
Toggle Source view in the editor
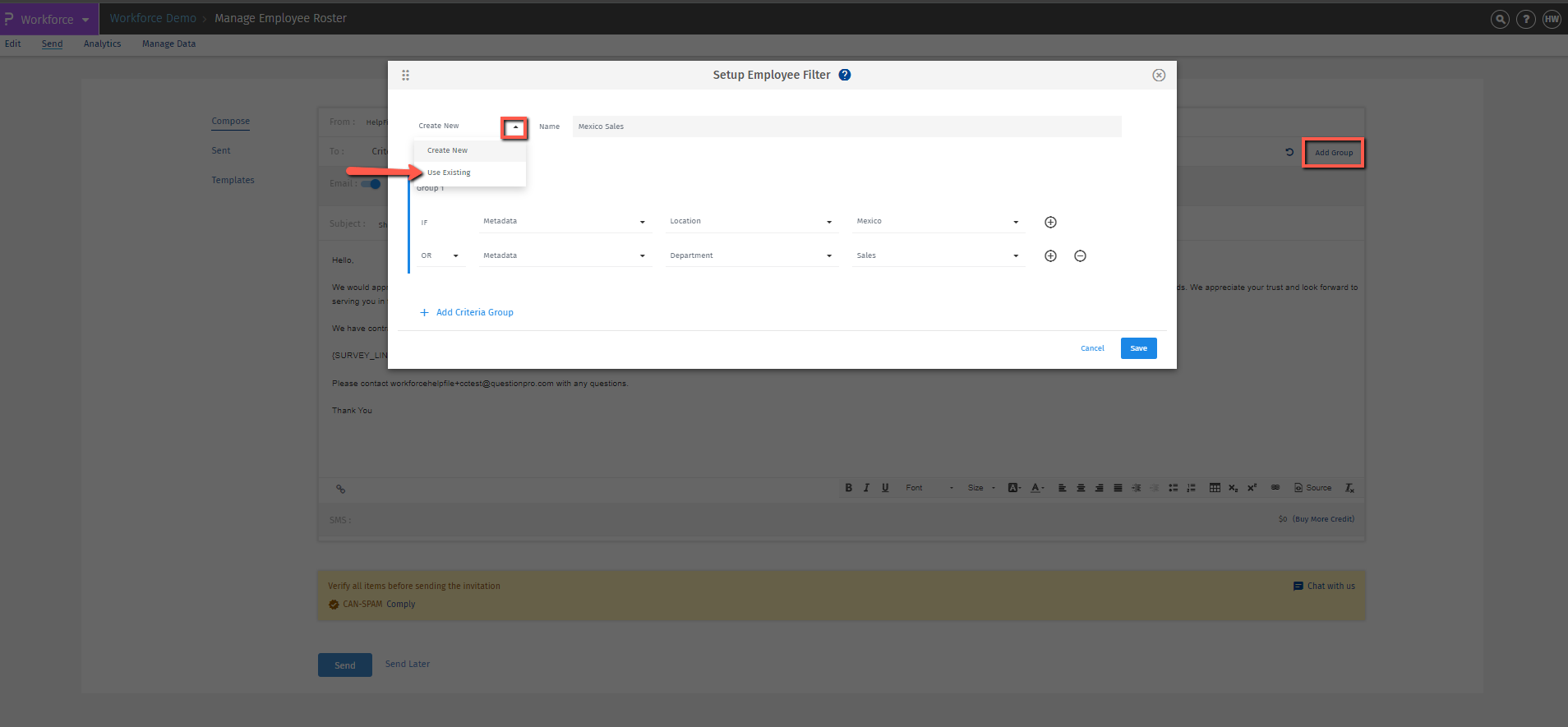pyautogui.click(x=1312, y=488)
